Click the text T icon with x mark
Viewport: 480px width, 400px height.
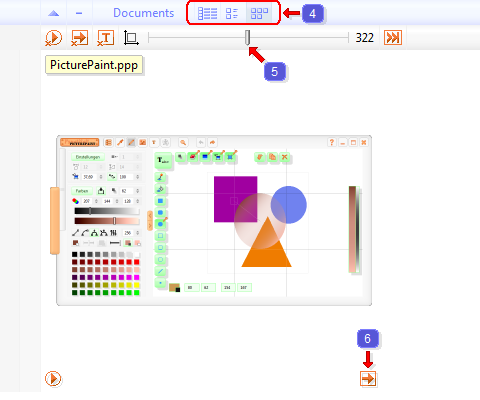click(x=105, y=38)
